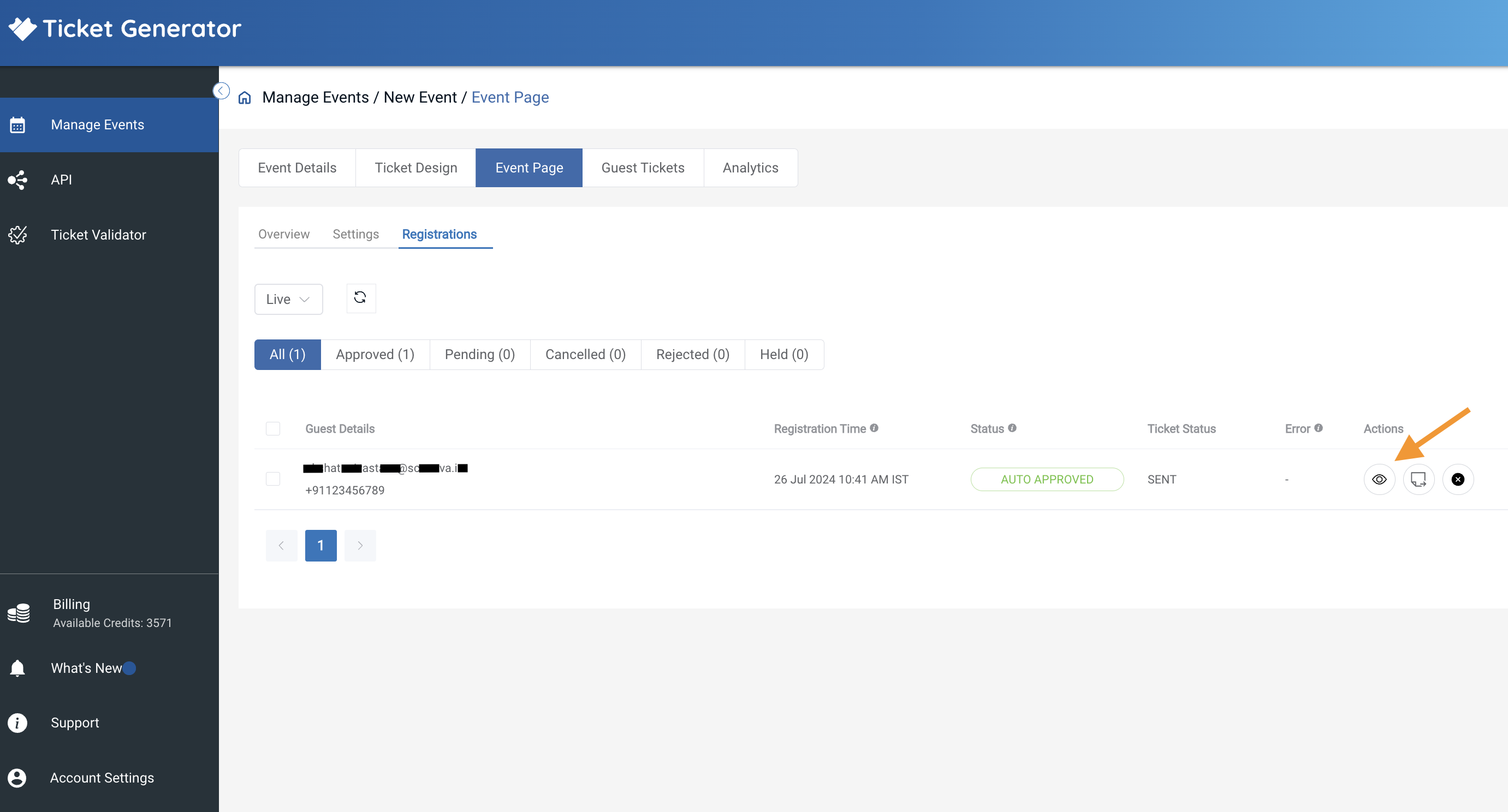This screenshot has height=812, width=1508.
Task: Cancel the registration with the X icon
Action: click(1458, 479)
